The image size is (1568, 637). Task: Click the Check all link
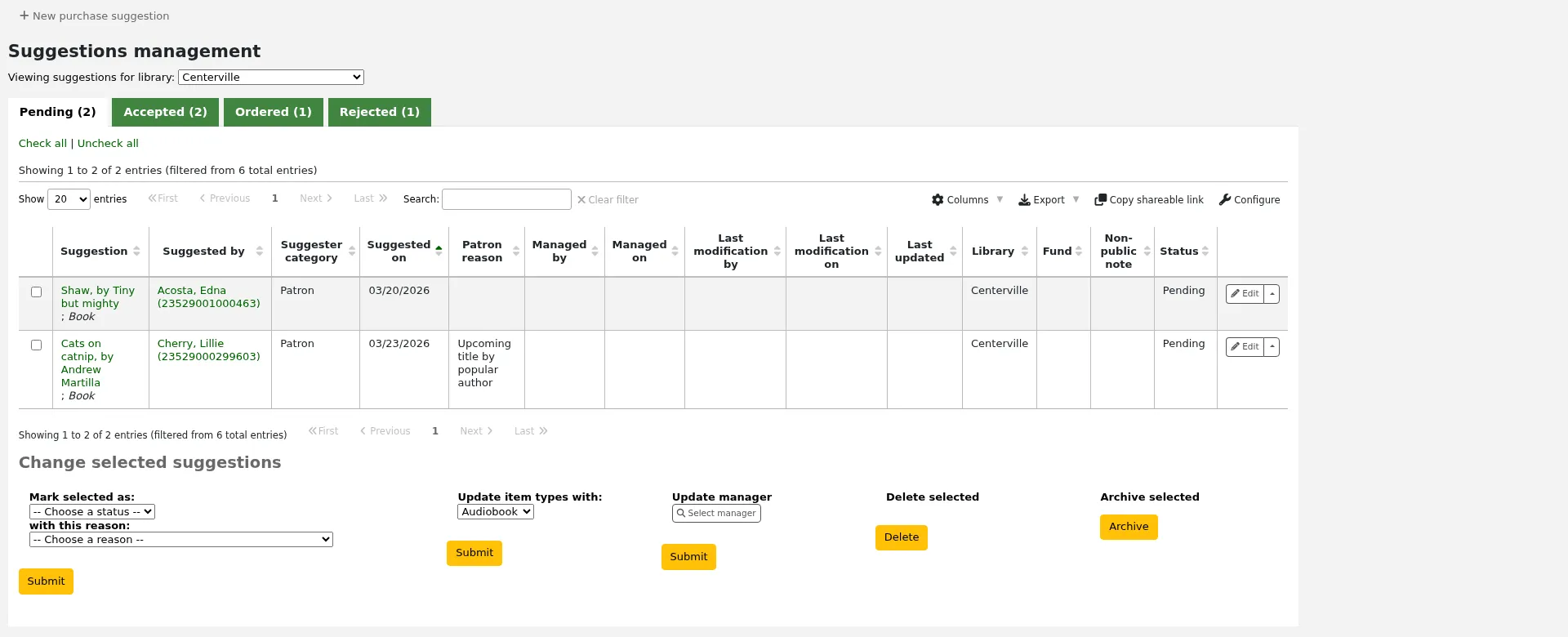coord(42,144)
